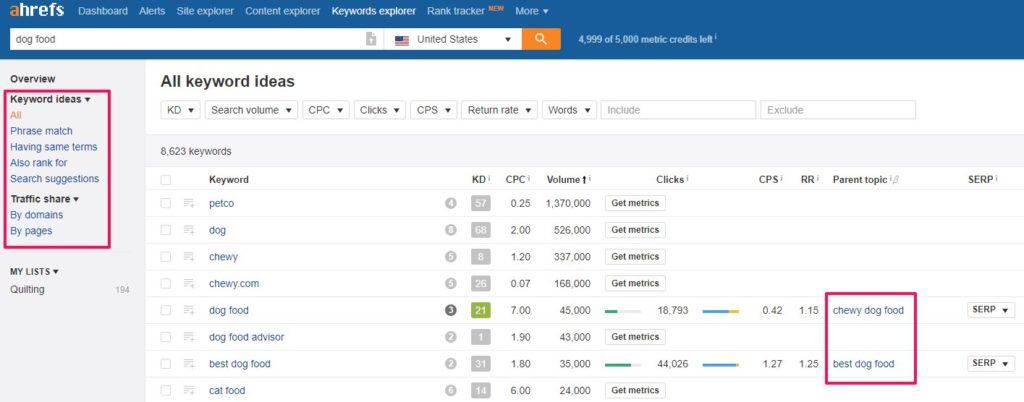Screen dimensions: 1024x402
Task: Check the box for dog keyword
Action: point(166,230)
